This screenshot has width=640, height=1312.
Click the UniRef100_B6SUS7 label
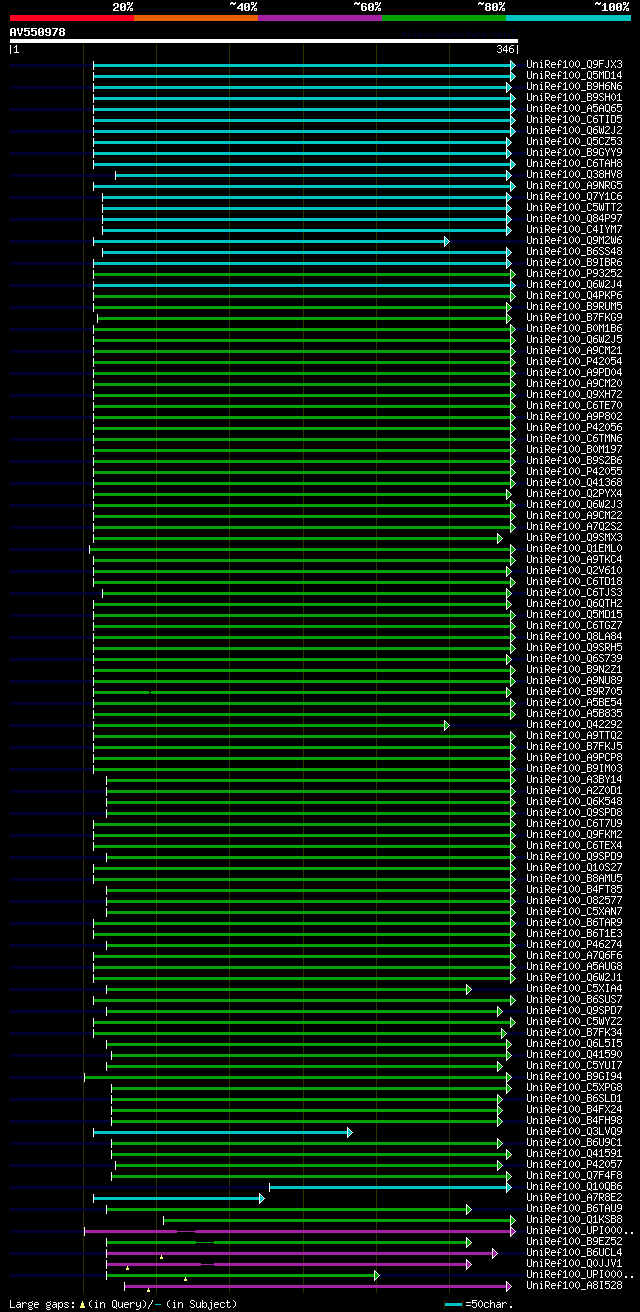point(574,999)
